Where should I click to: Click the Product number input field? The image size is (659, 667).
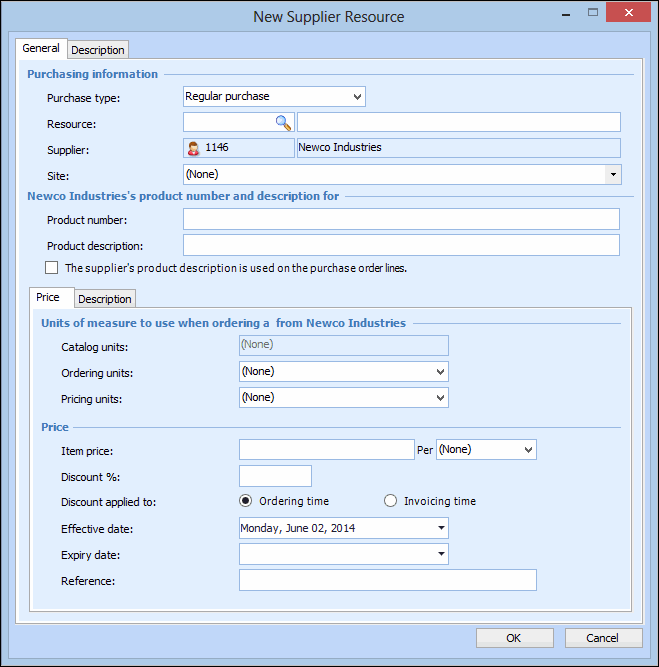tap(401, 219)
